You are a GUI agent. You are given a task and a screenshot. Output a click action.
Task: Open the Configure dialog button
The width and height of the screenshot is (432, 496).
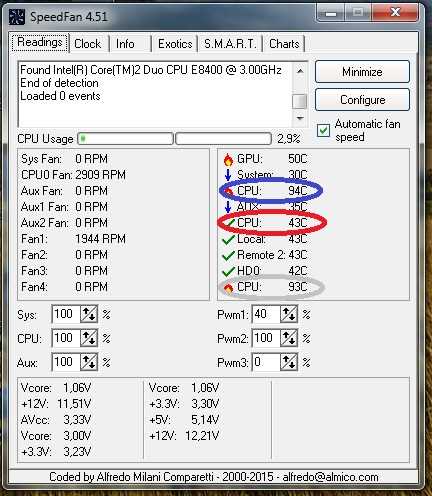tap(362, 100)
